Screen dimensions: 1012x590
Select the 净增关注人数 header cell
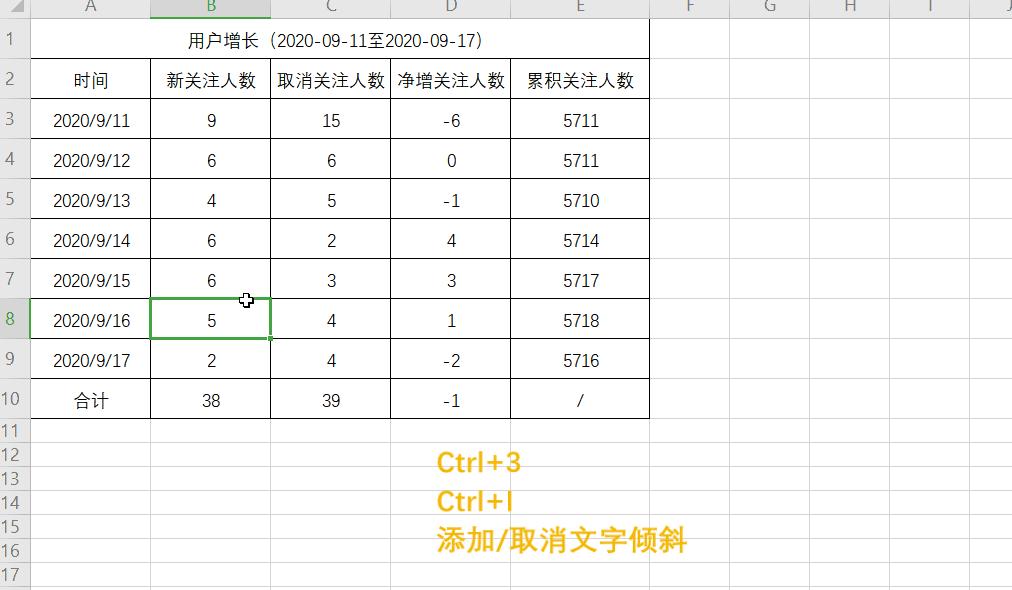(450, 79)
